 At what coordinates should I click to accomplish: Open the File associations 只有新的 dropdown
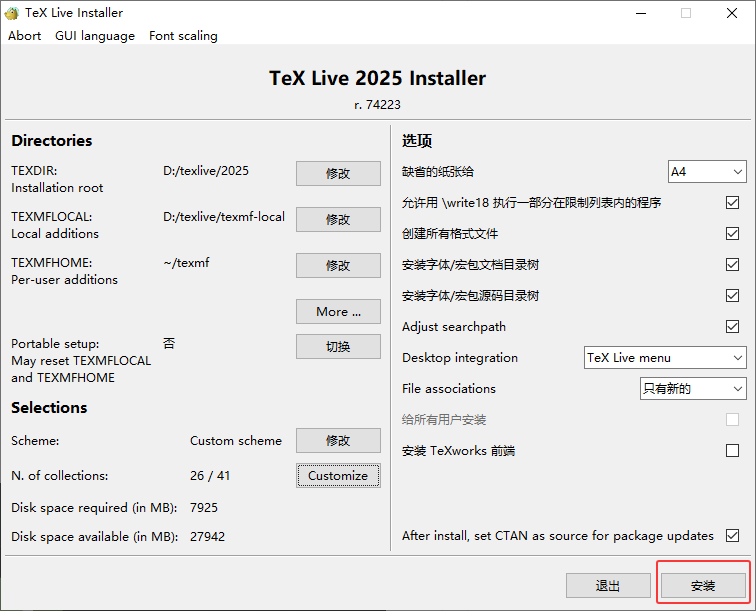[x=693, y=388]
